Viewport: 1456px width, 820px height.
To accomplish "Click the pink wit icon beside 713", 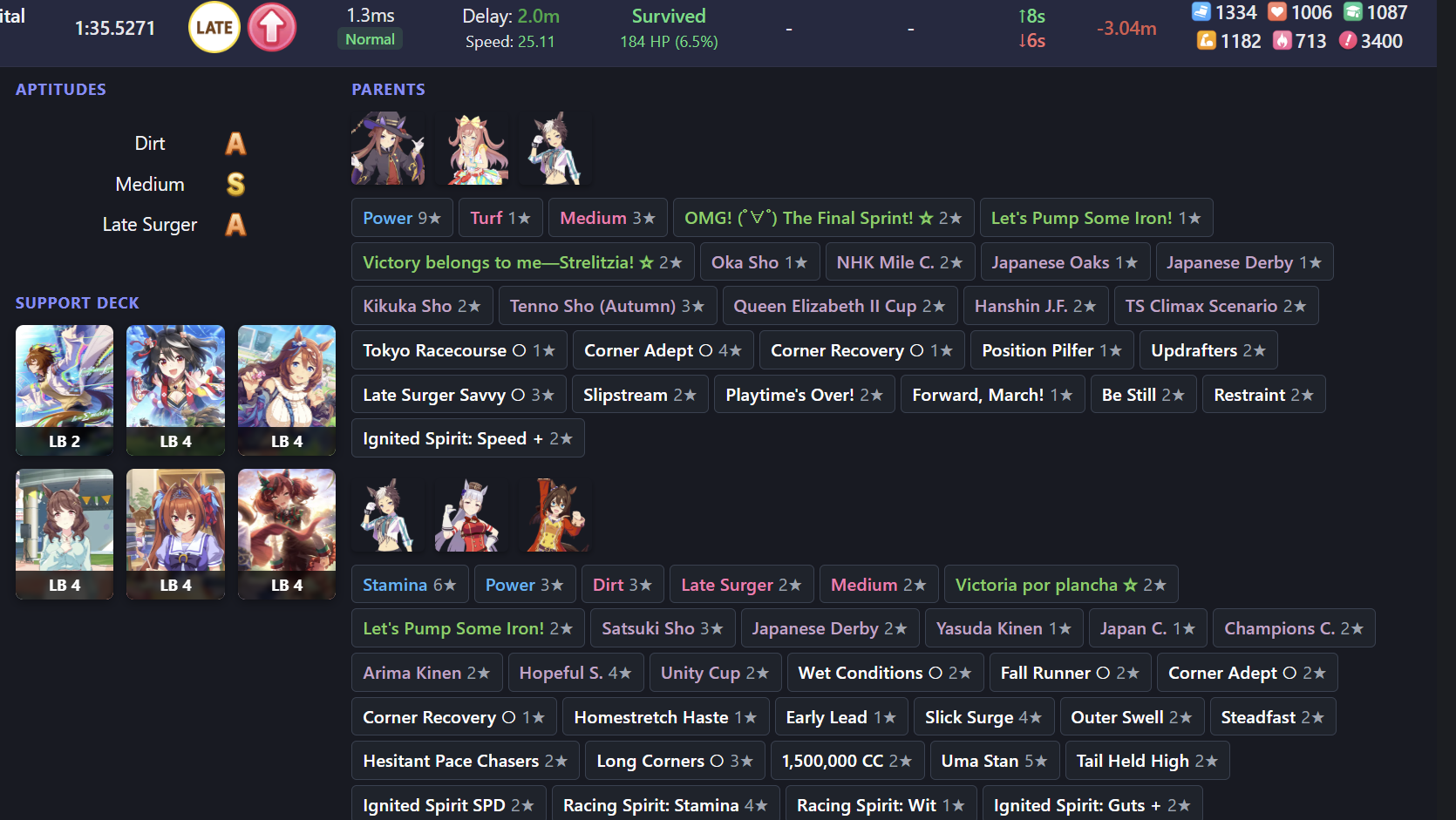I will pos(1283,40).
